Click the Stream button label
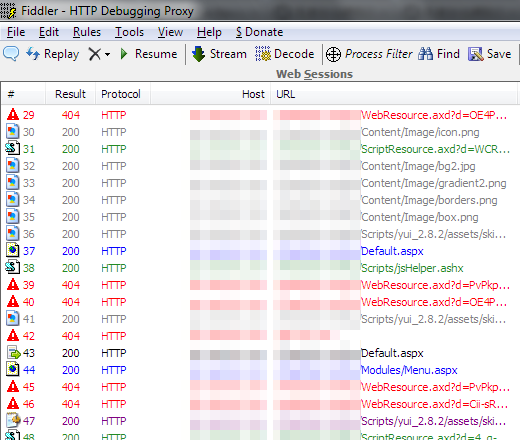Screen dimensions: 520x440 tap(228, 54)
